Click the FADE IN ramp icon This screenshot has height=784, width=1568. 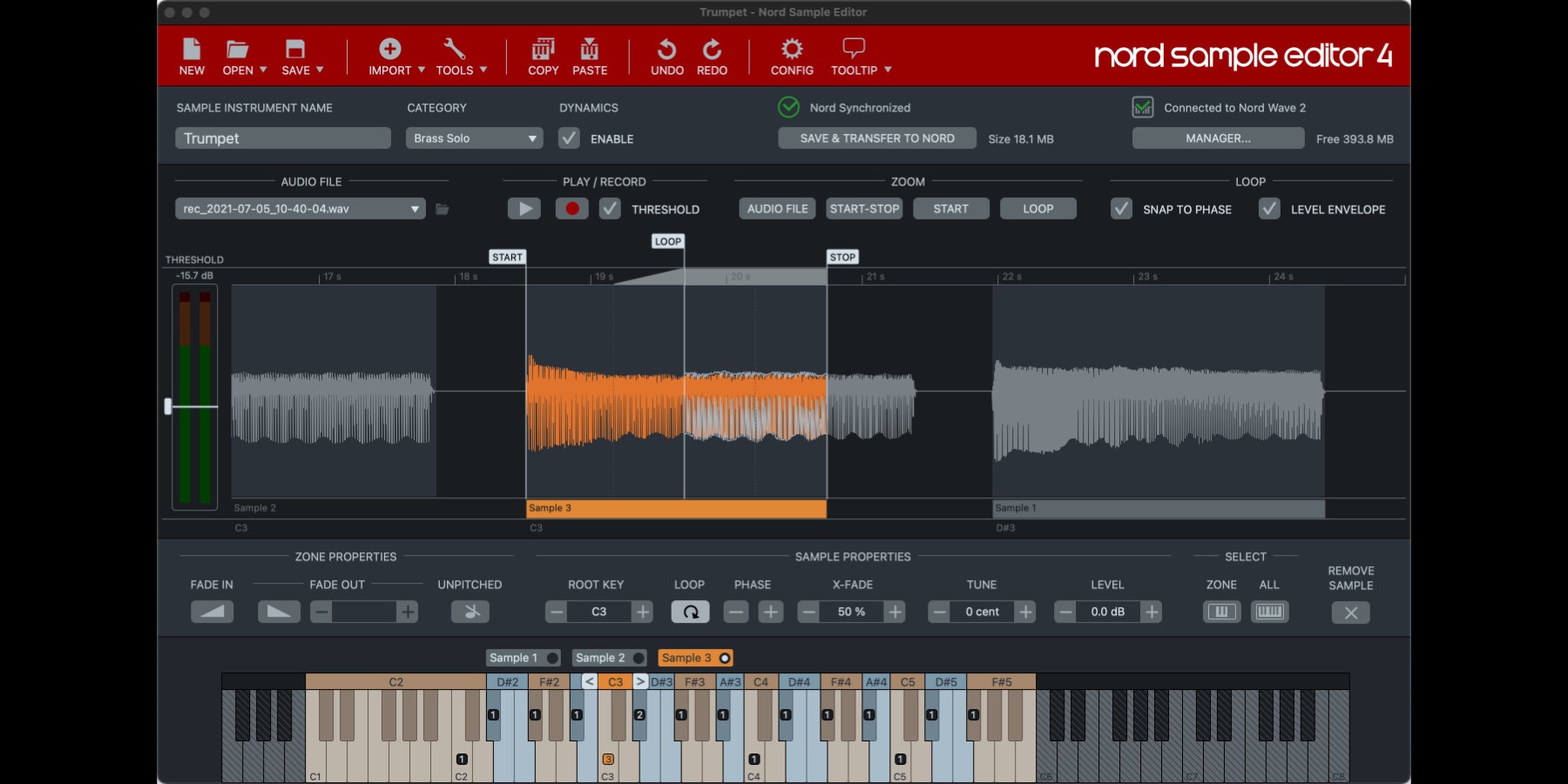pos(212,612)
